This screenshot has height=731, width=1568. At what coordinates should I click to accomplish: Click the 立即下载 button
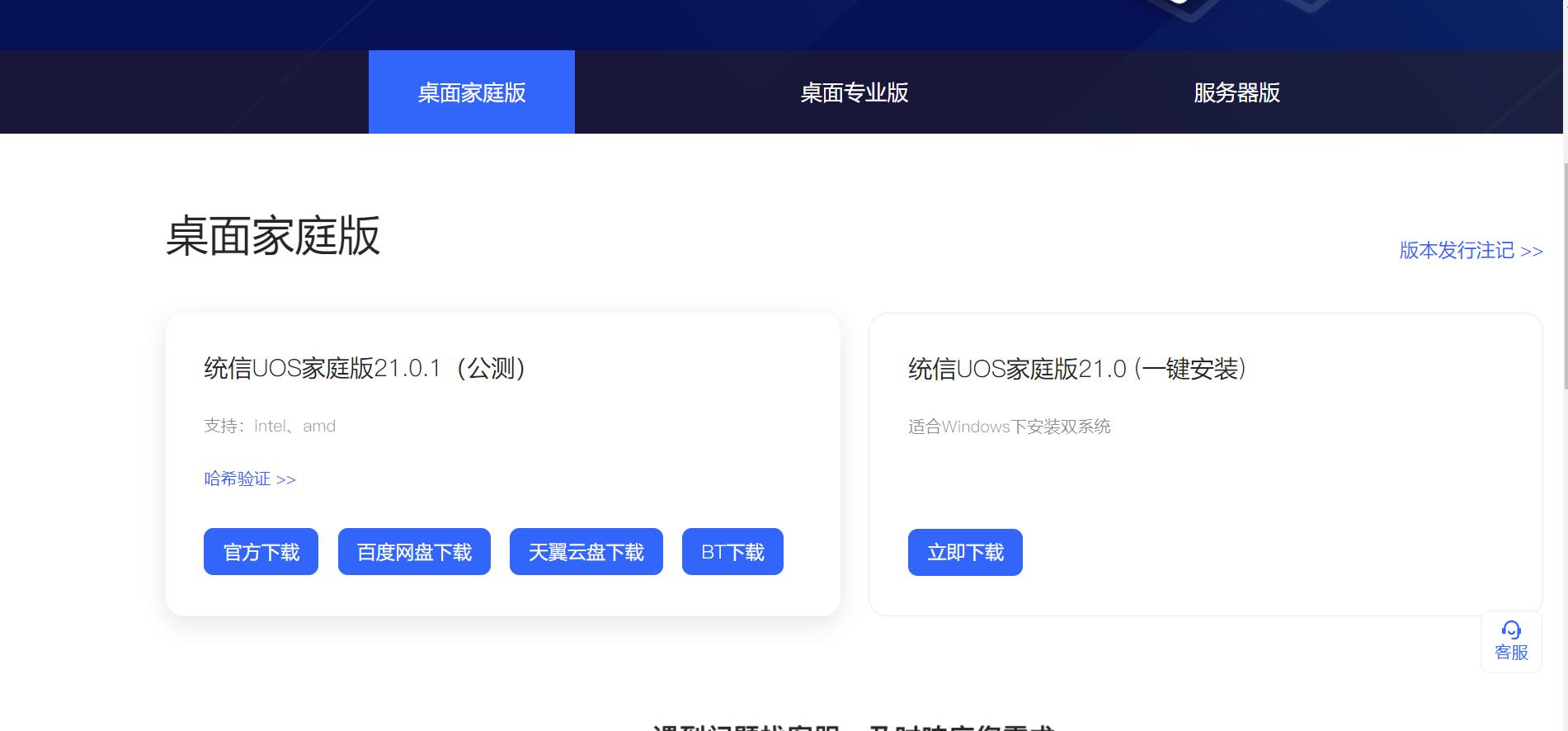(x=965, y=552)
